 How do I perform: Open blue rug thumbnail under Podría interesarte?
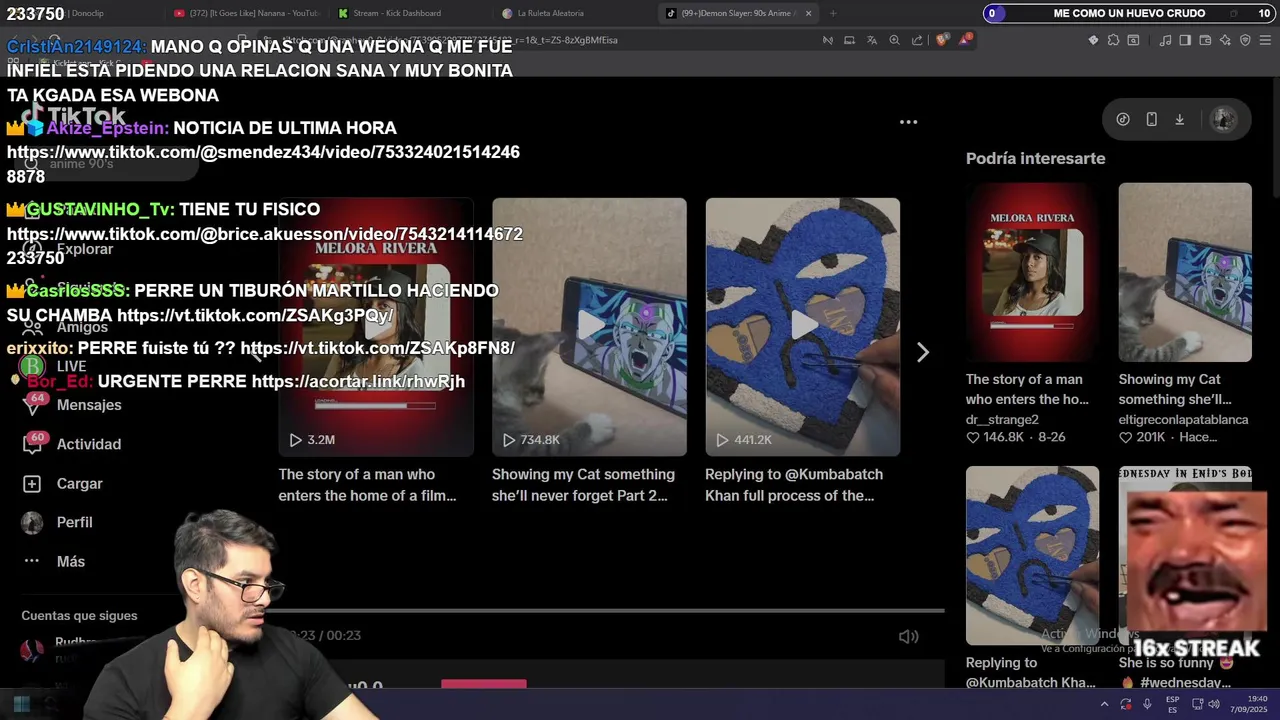tap(1032, 555)
